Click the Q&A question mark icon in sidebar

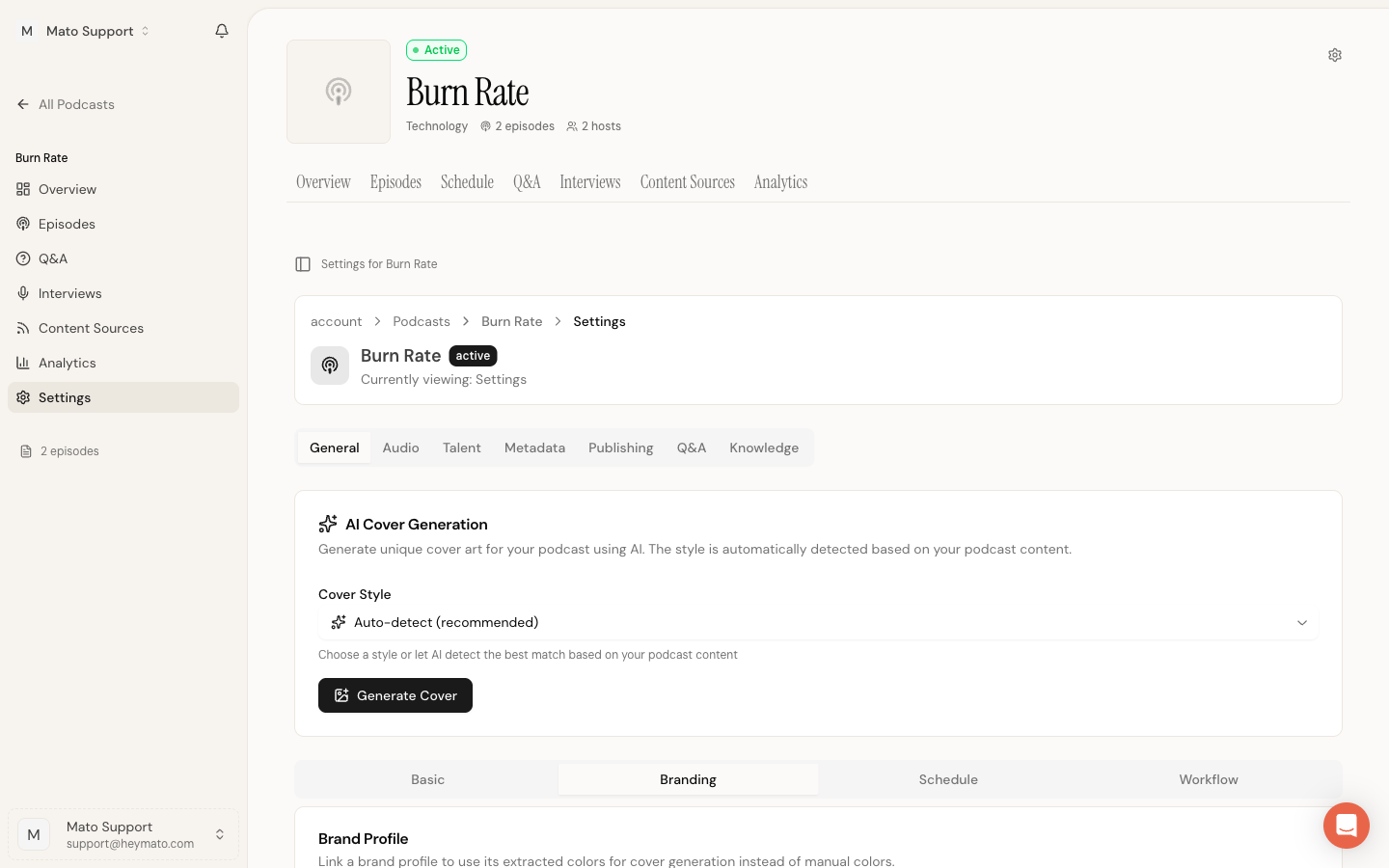[23, 258]
